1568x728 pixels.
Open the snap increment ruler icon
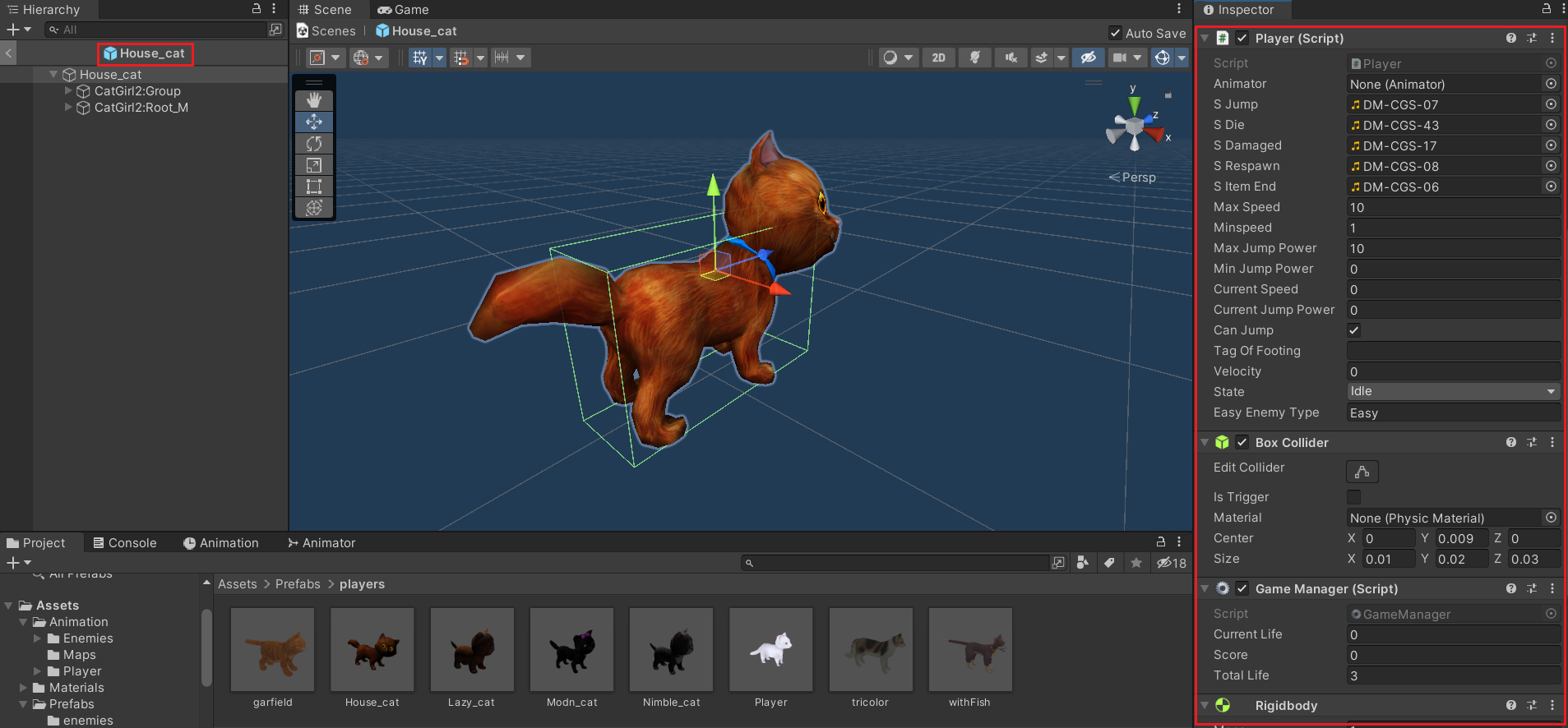click(x=501, y=58)
